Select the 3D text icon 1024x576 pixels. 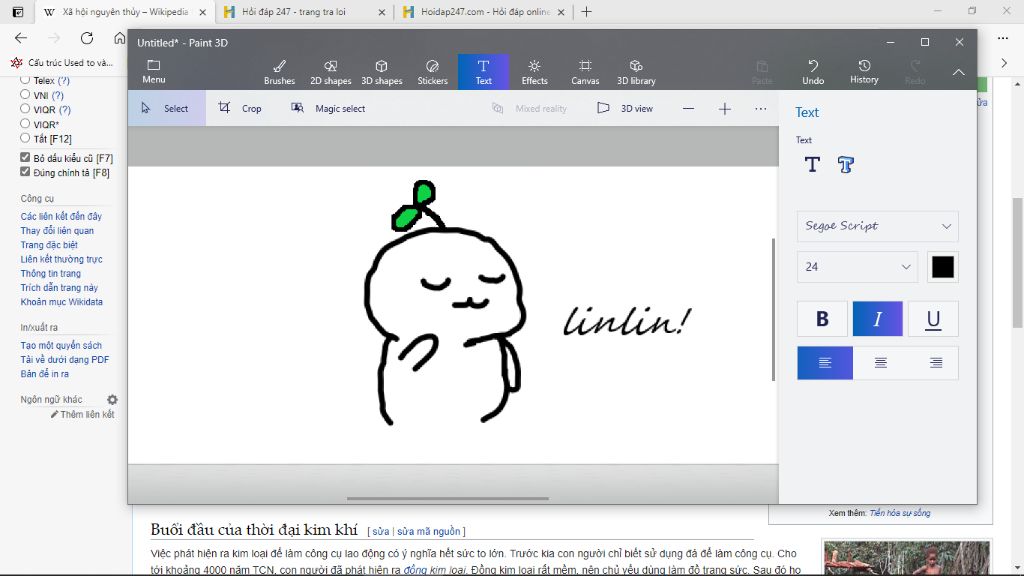click(846, 165)
